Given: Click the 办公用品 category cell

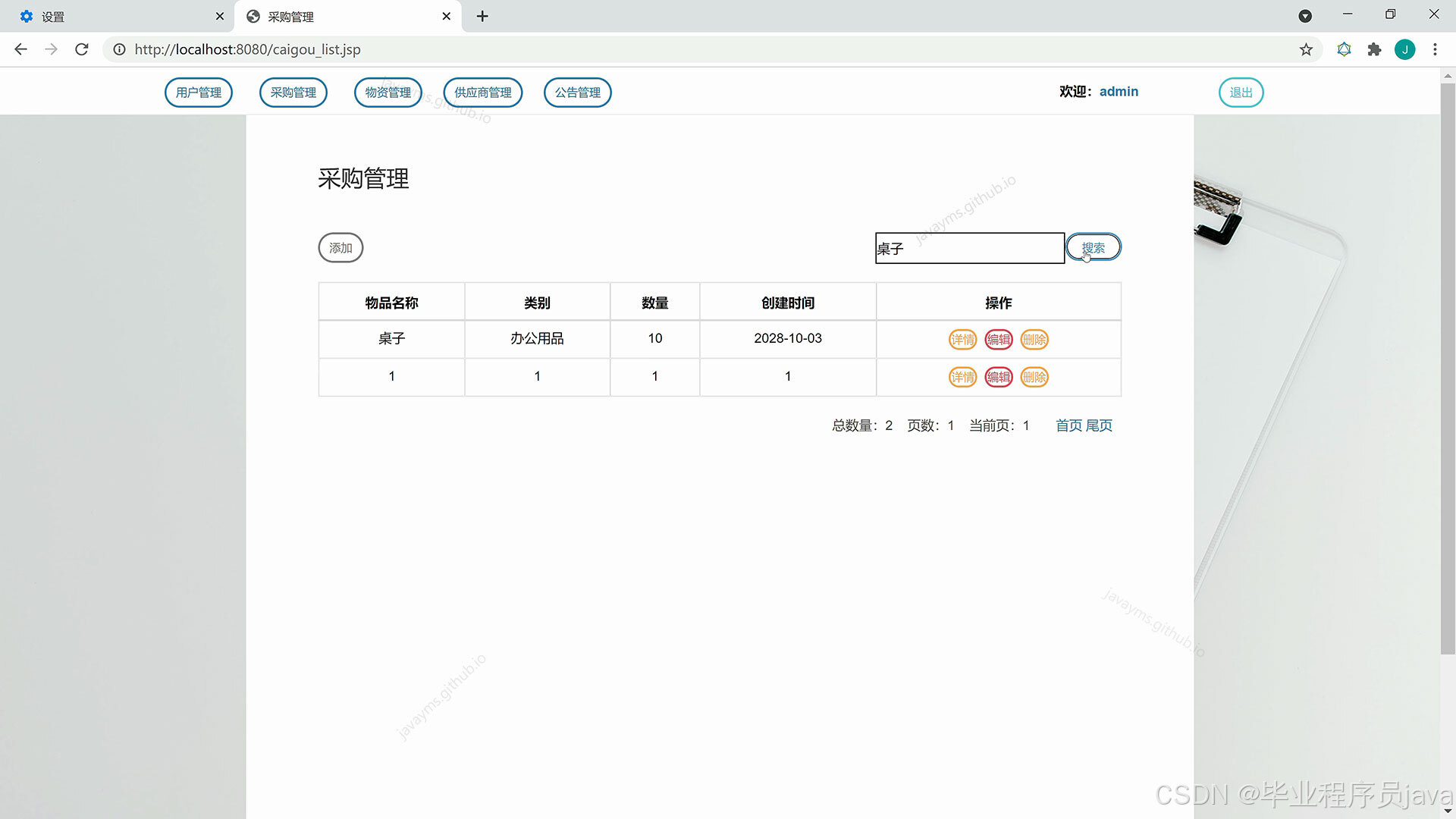Looking at the screenshot, I should (x=537, y=339).
